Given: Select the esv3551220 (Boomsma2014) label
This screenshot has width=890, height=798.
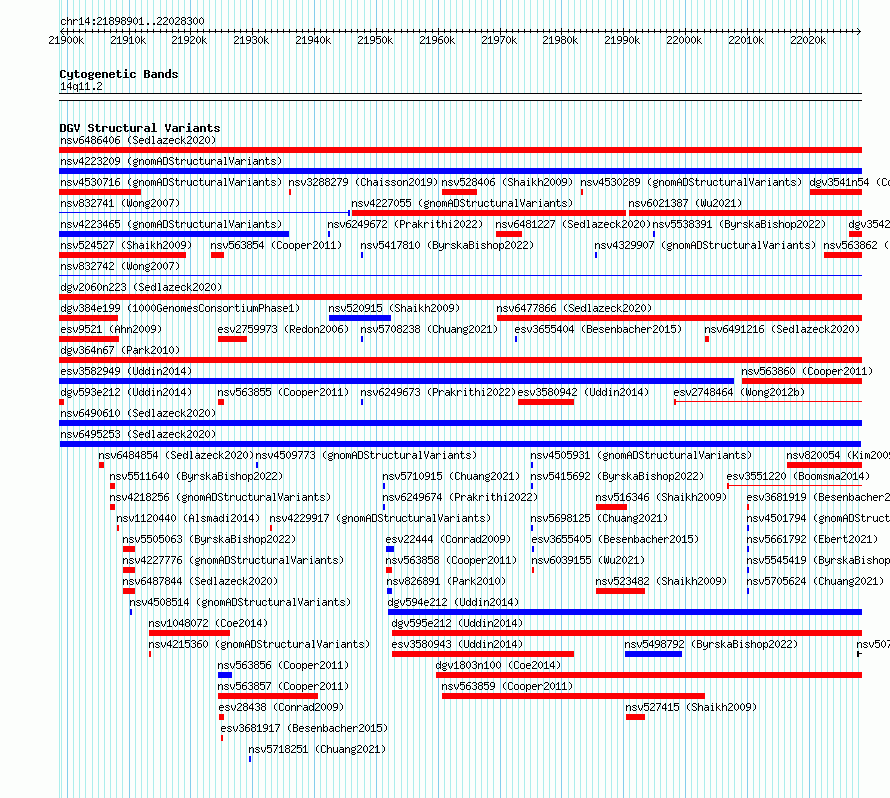Looking at the screenshot, I should (798, 476).
